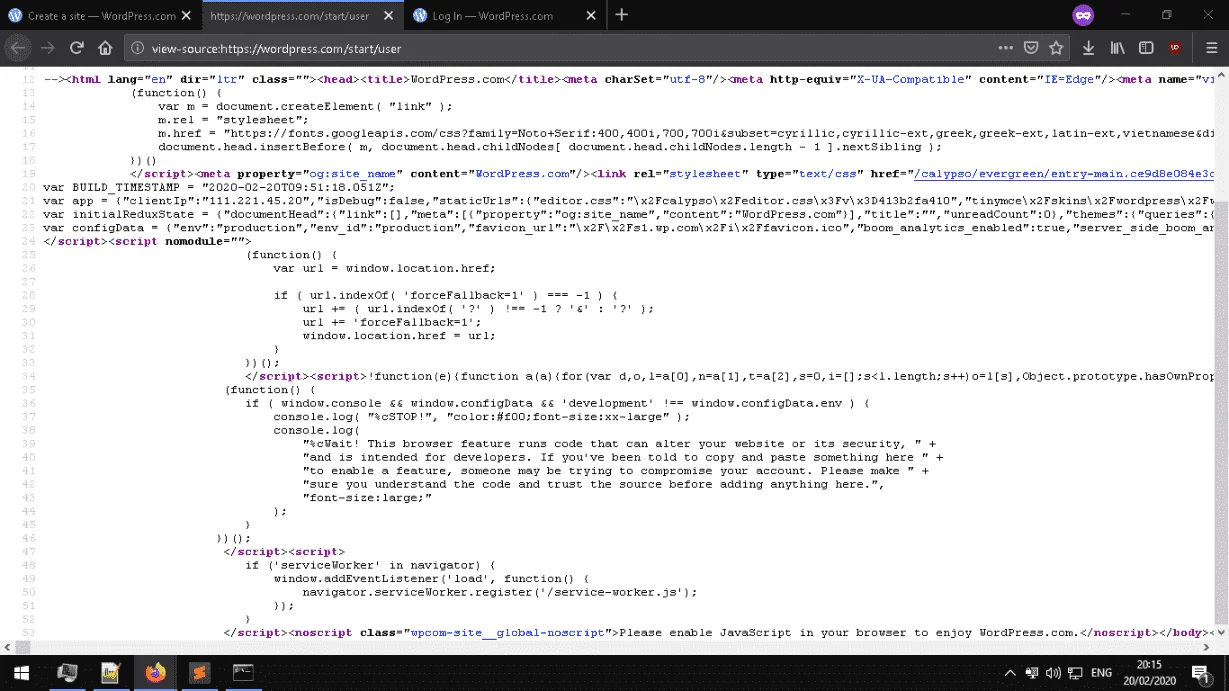Image resolution: width=1229 pixels, height=691 pixels.
Task: Follow the /calypso/evergreen/entry-main stylesheet link
Action: [x=1064, y=174]
